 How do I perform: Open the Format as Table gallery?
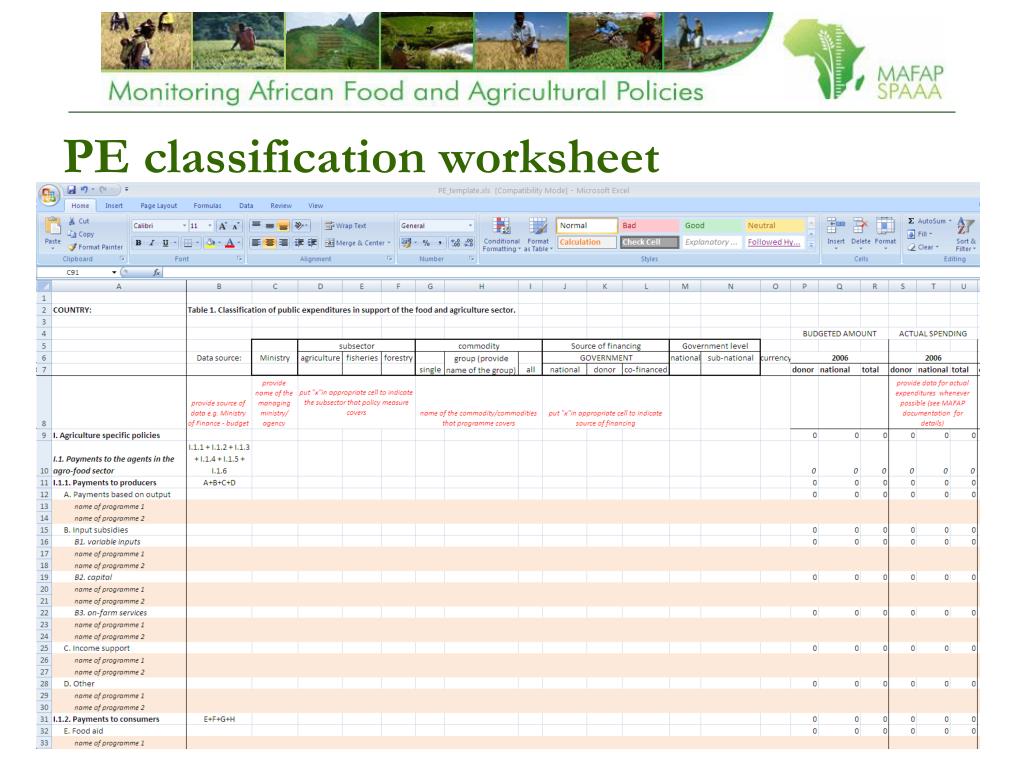click(538, 234)
